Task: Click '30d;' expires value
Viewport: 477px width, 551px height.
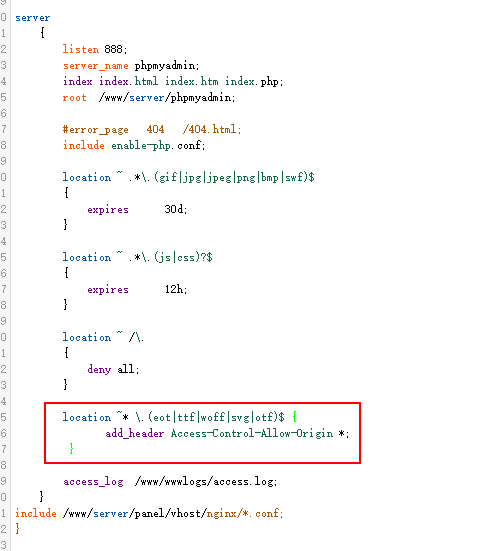Action: pyautogui.click(x=176, y=209)
